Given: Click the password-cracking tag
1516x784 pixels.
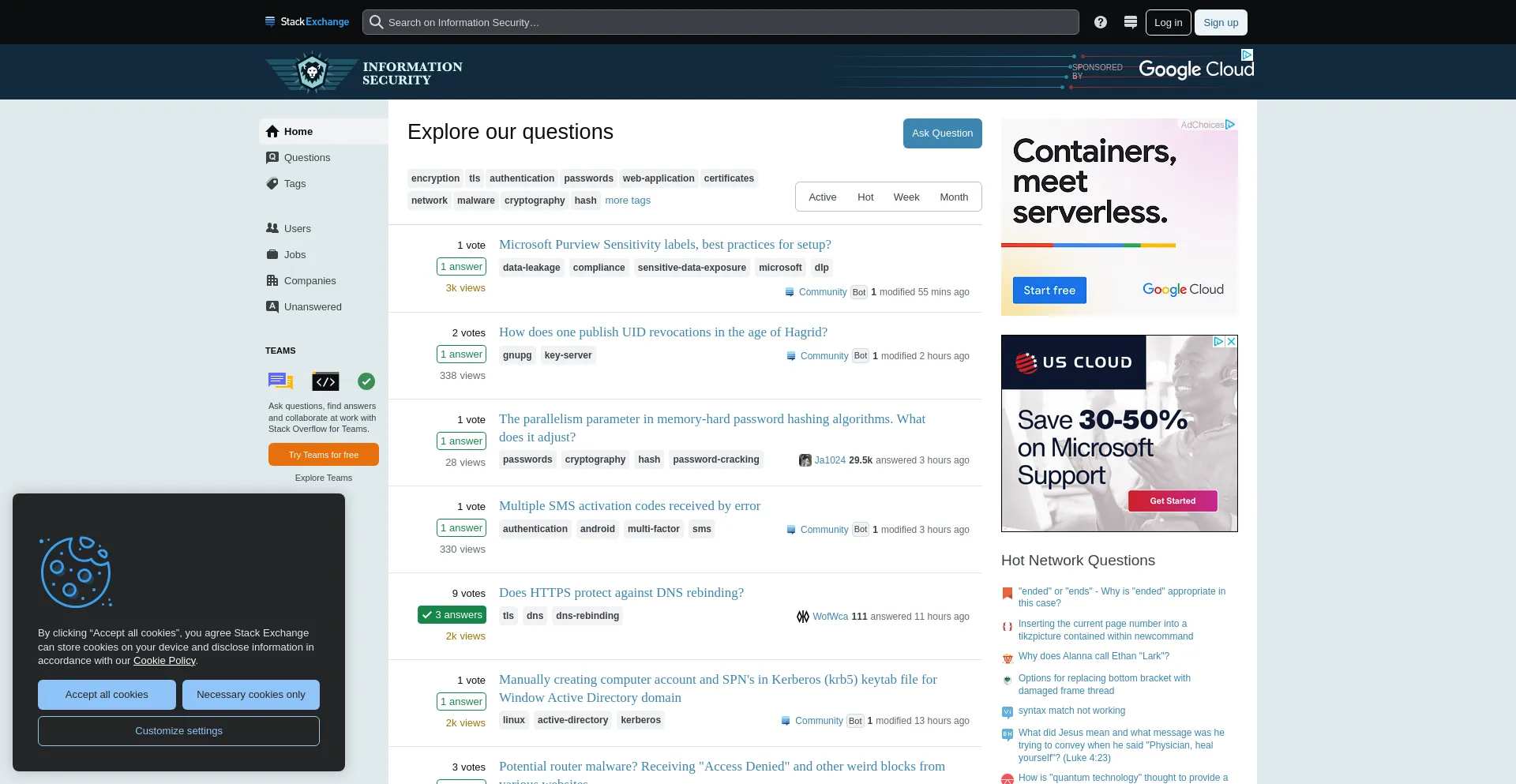Looking at the screenshot, I should click(716, 460).
